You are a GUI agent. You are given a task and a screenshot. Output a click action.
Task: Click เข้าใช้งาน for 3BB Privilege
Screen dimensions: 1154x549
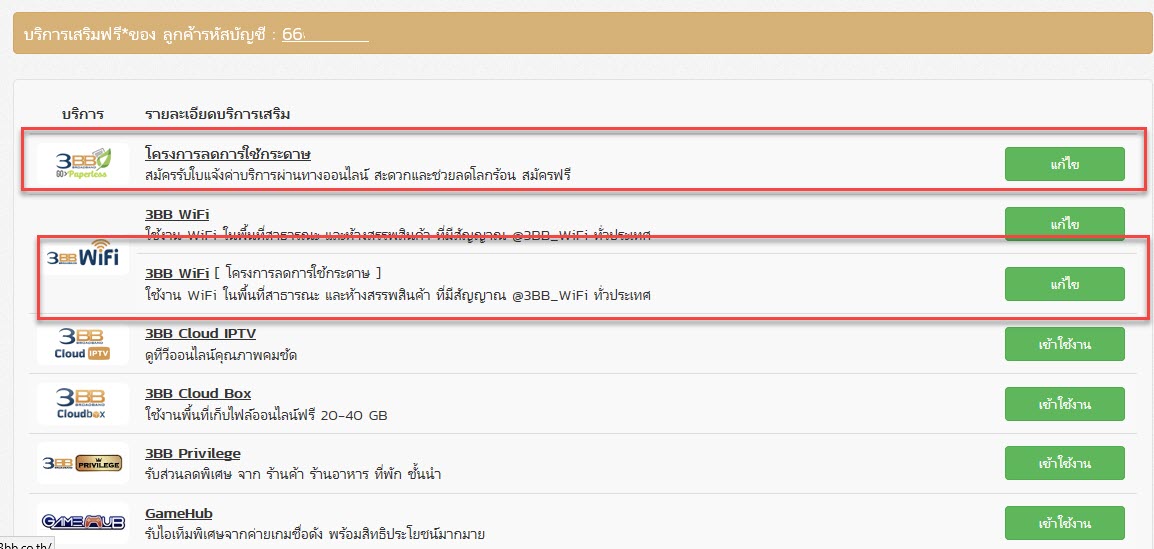pyautogui.click(x=1065, y=464)
